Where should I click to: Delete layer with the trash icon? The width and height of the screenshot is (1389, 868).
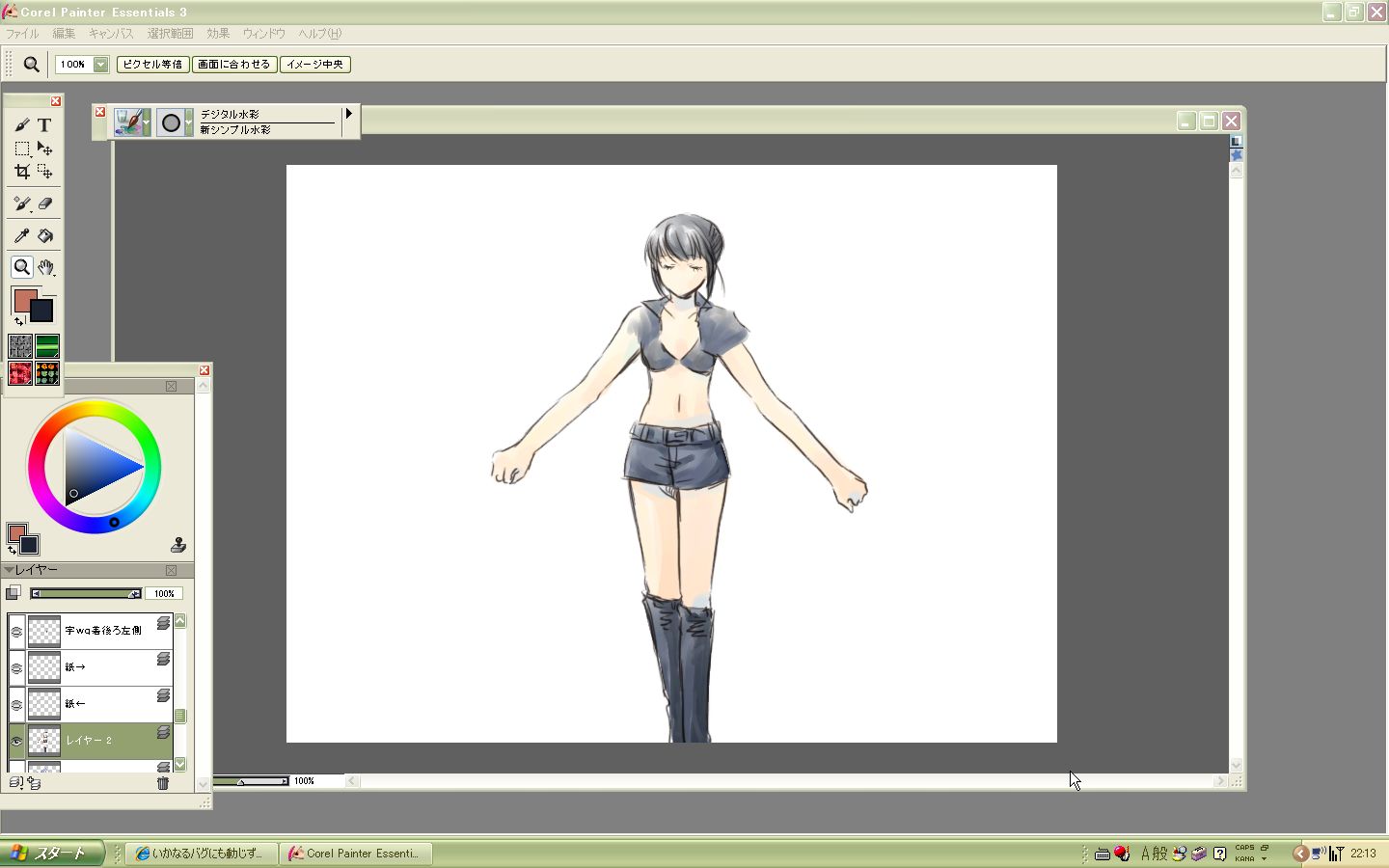pos(163,783)
